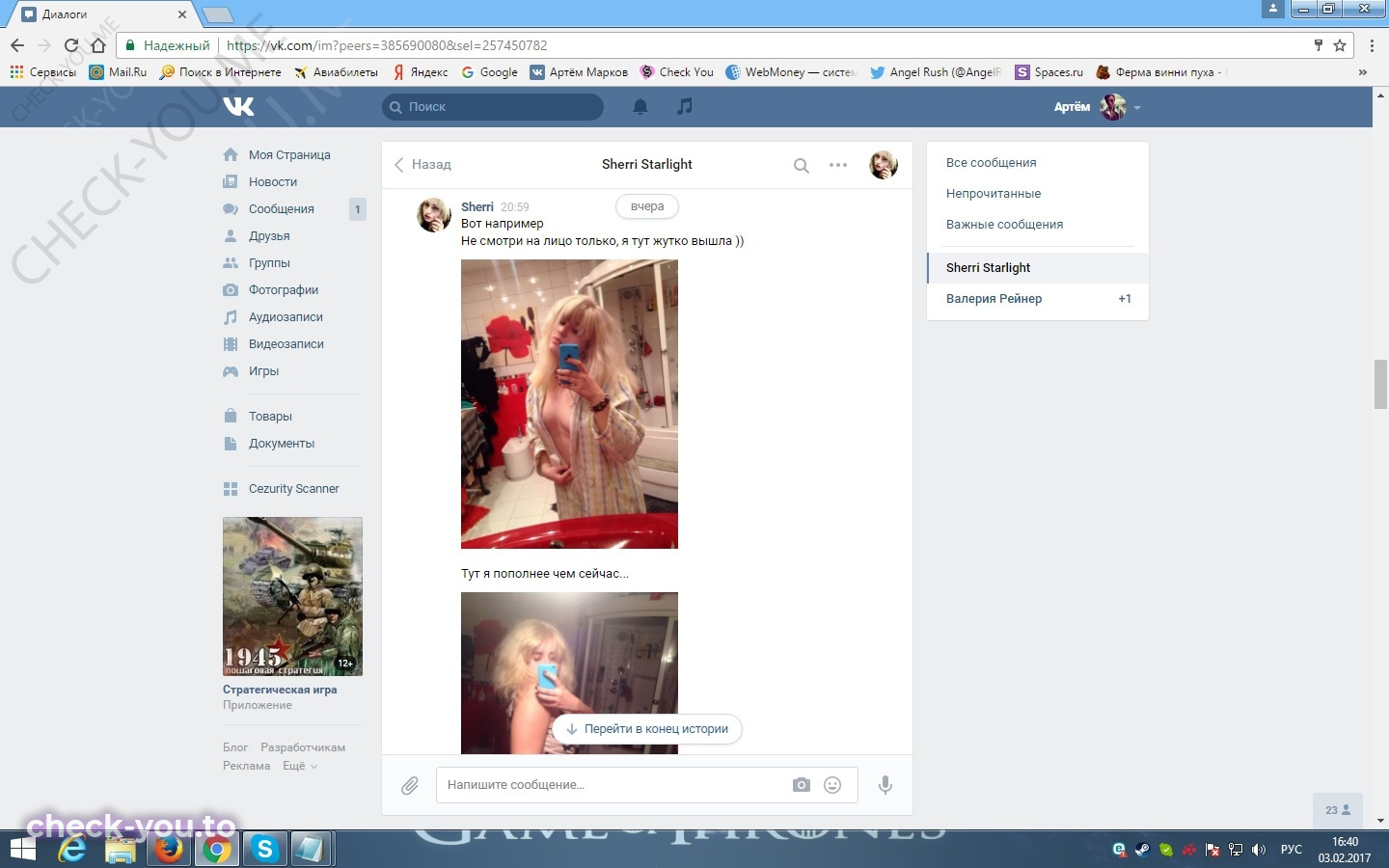Click the page vertical scrollbar thumb
Viewport: 1389px width, 868px height.
[x=1381, y=384]
